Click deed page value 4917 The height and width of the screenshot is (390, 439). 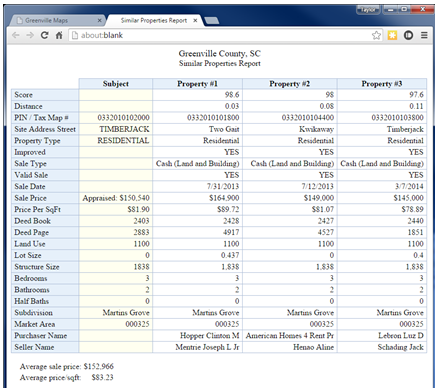click(231, 232)
